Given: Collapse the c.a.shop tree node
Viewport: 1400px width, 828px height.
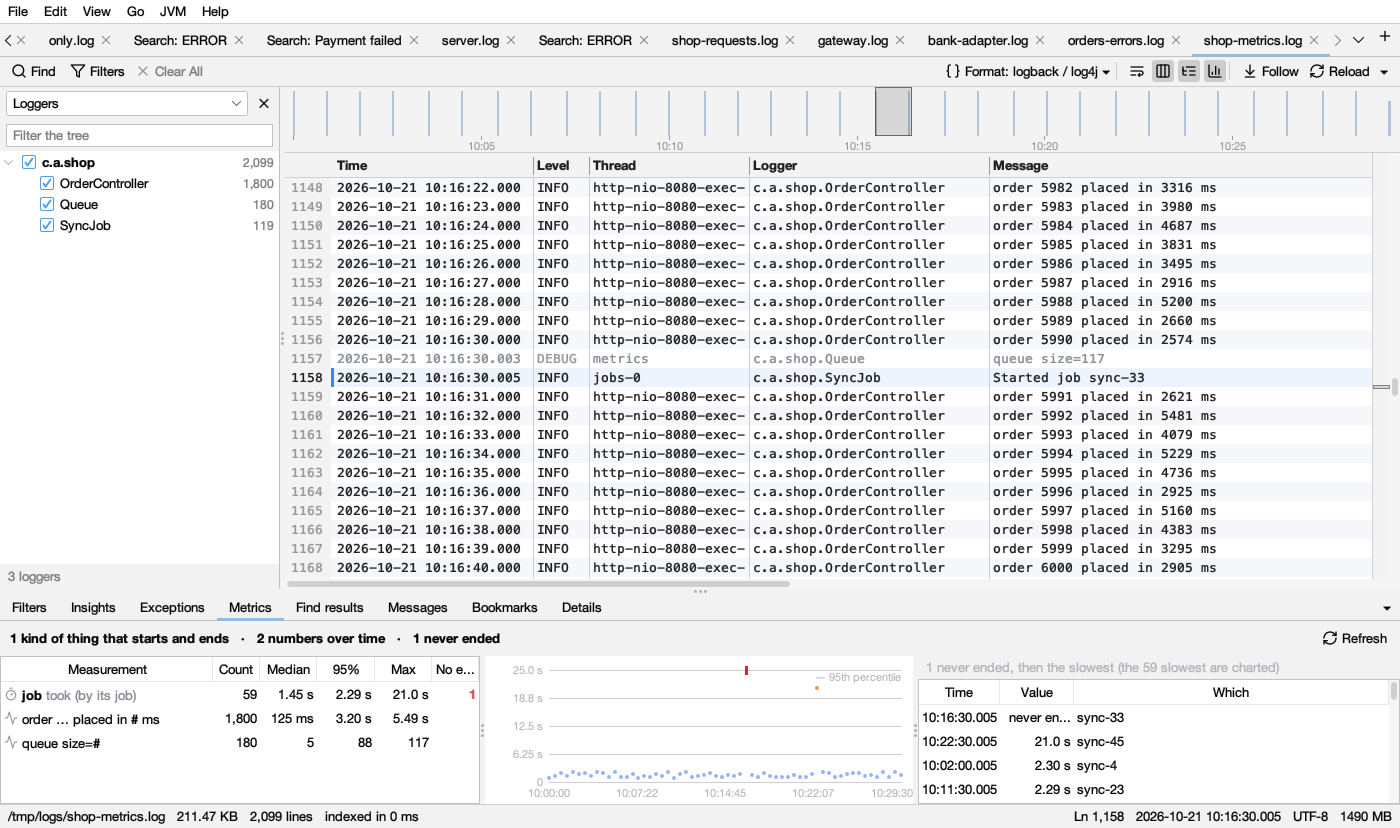Looking at the screenshot, I should (10, 162).
